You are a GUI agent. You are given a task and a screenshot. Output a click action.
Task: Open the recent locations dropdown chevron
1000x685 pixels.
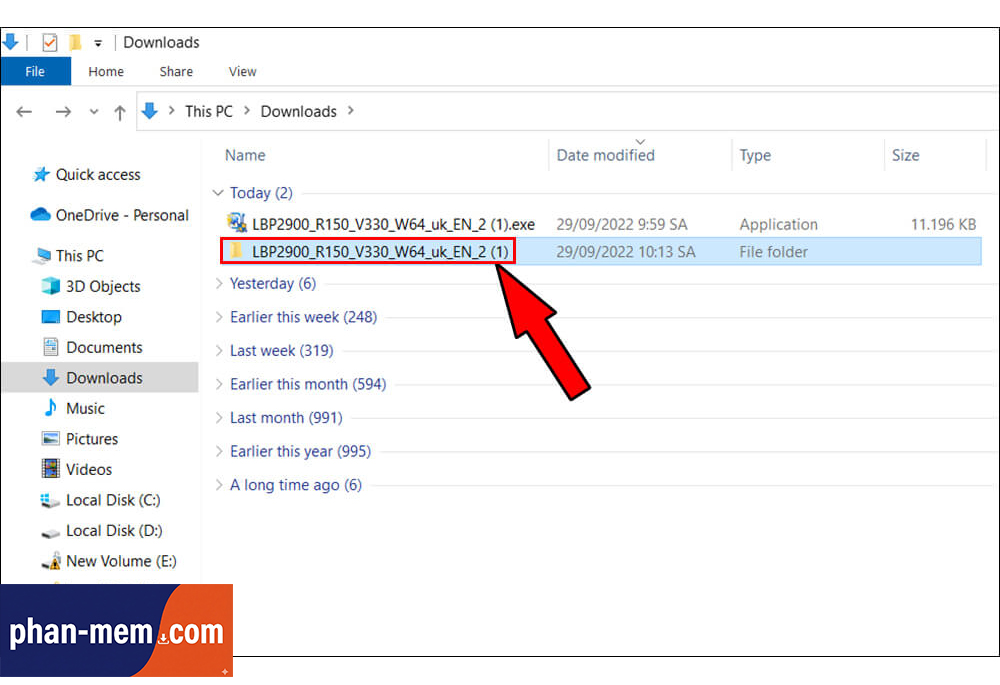click(x=94, y=112)
